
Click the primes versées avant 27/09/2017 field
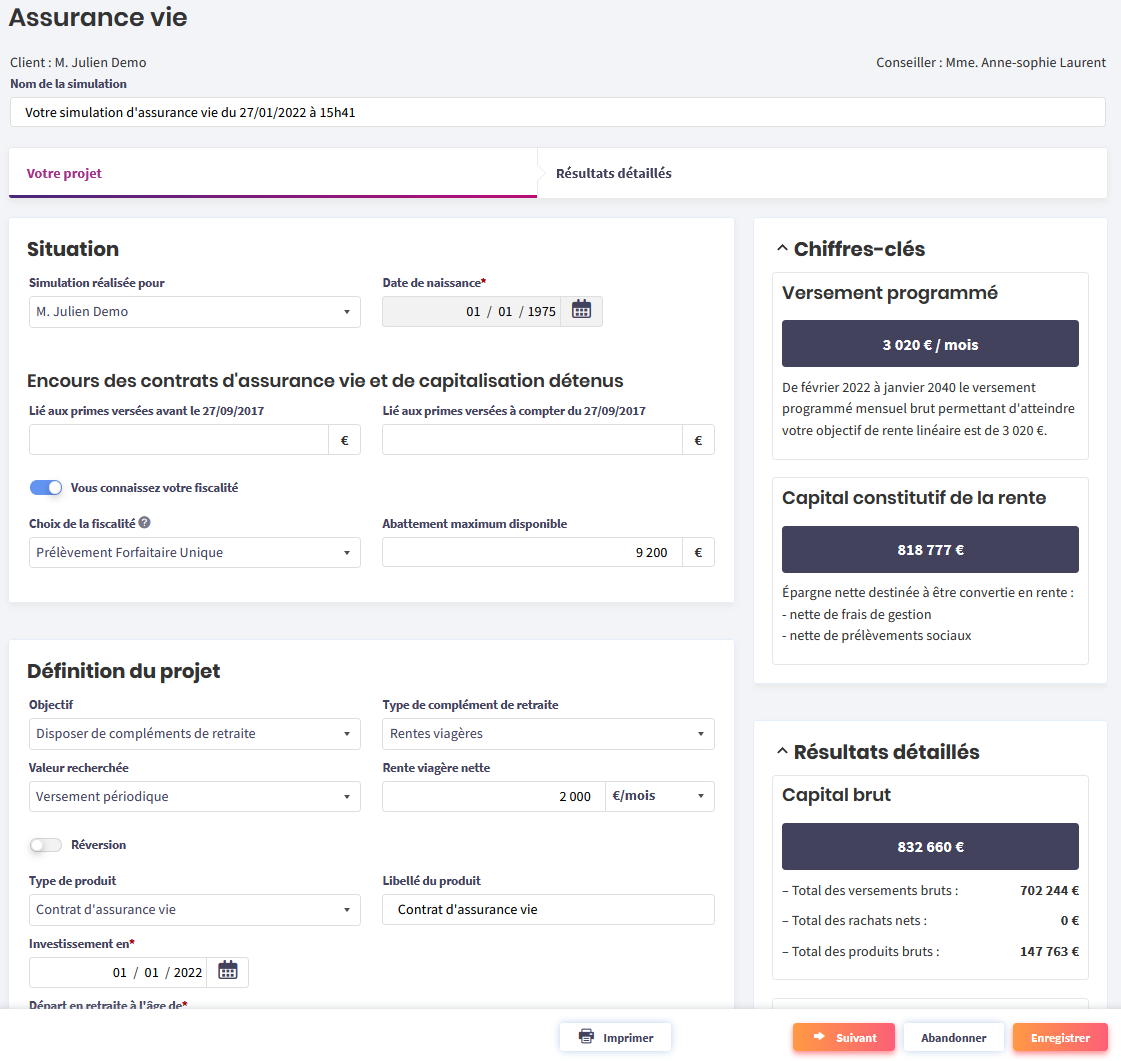pyautogui.click(x=179, y=440)
